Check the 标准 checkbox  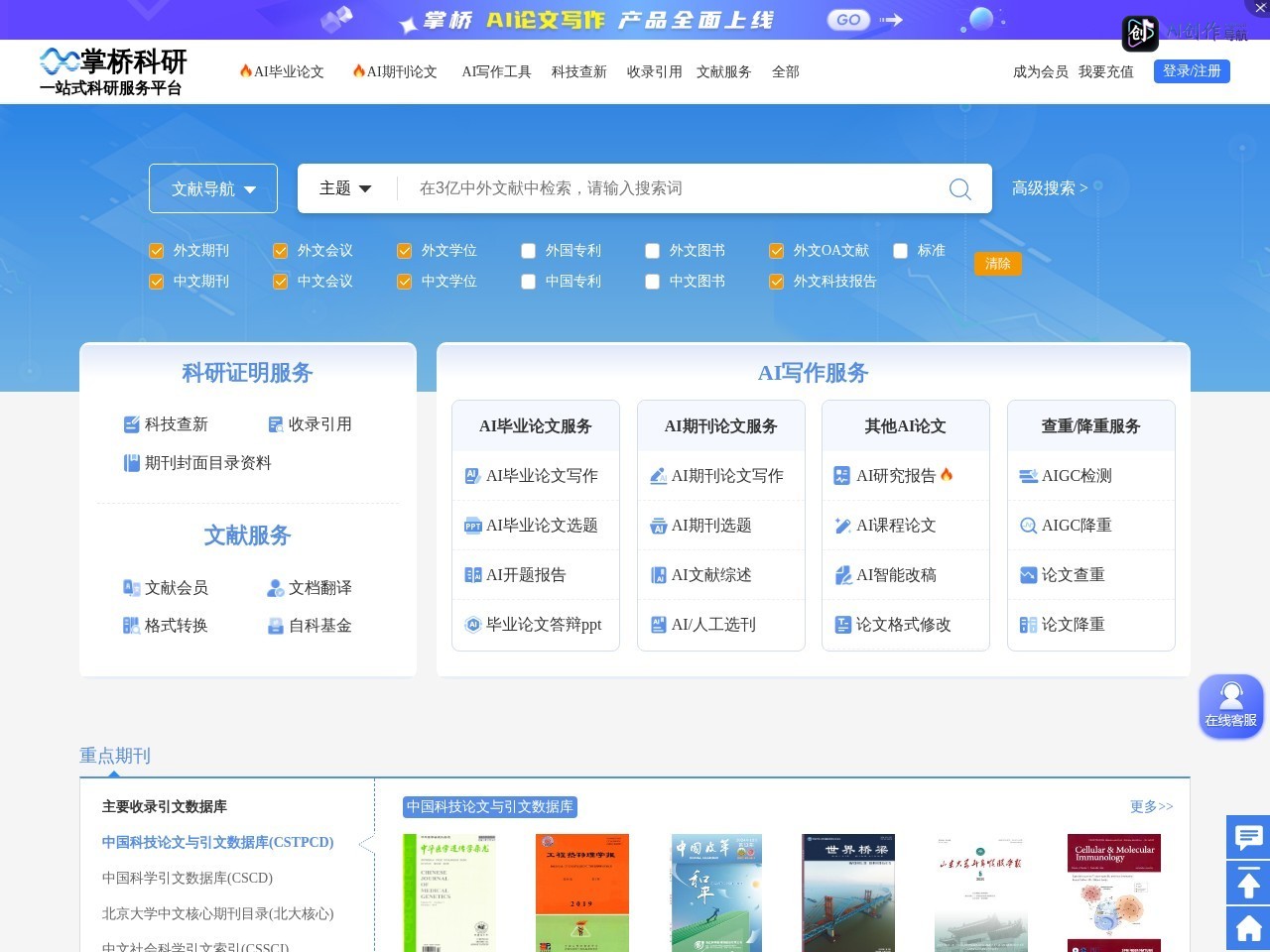pyautogui.click(x=900, y=251)
